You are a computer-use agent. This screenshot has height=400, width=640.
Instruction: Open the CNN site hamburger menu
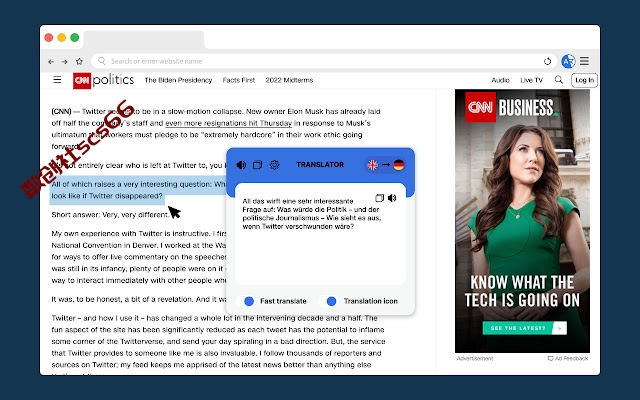coord(57,80)
